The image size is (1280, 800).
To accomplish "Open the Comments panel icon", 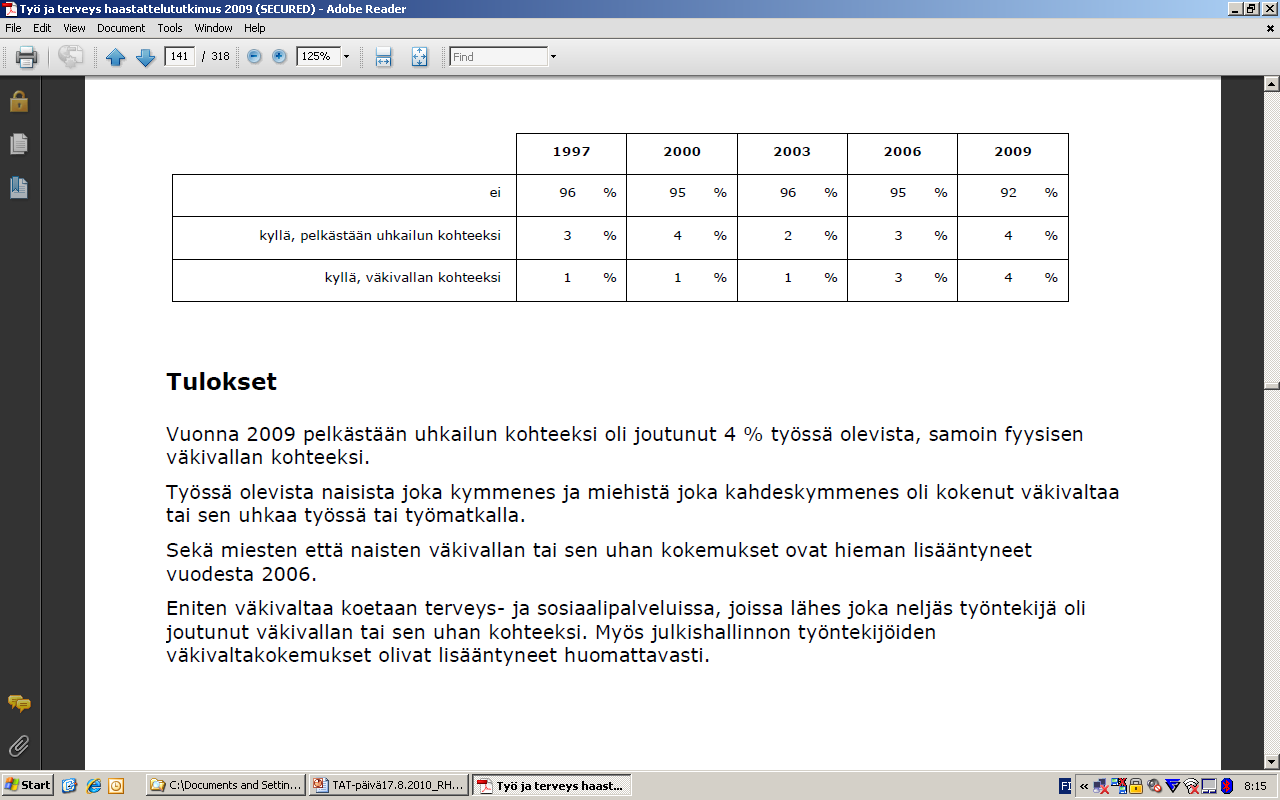I will (19, 704).
